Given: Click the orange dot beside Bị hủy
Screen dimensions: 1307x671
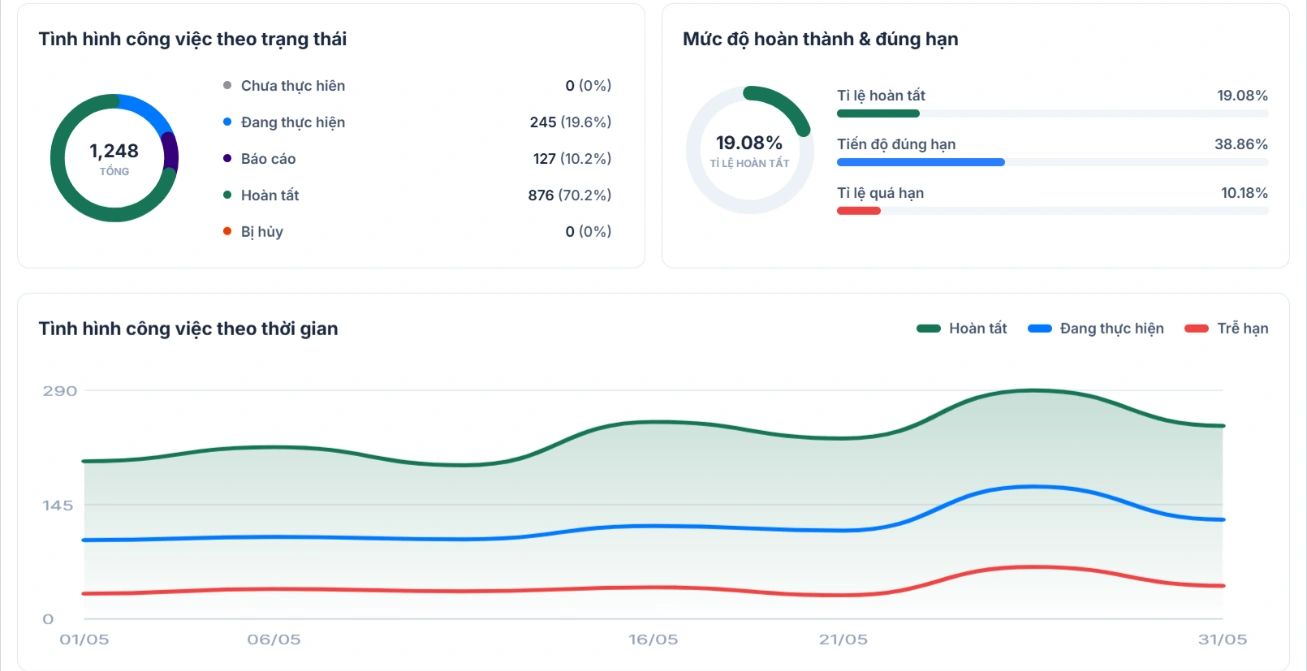Looking at the screenshot, I should point(227,232).
